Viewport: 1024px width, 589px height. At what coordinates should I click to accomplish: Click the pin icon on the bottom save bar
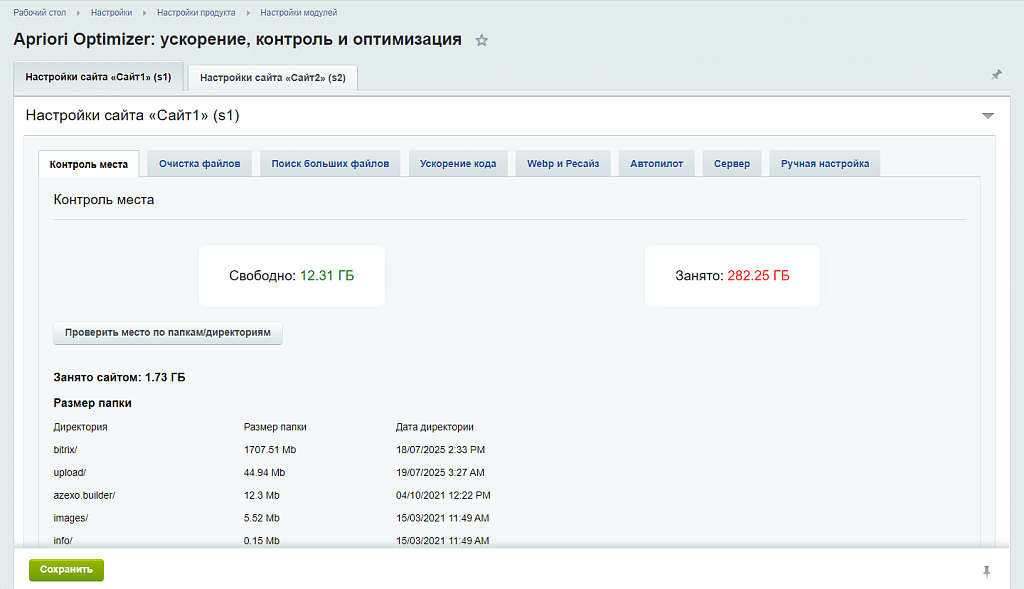pyautogui.click(x=986, y=569)
